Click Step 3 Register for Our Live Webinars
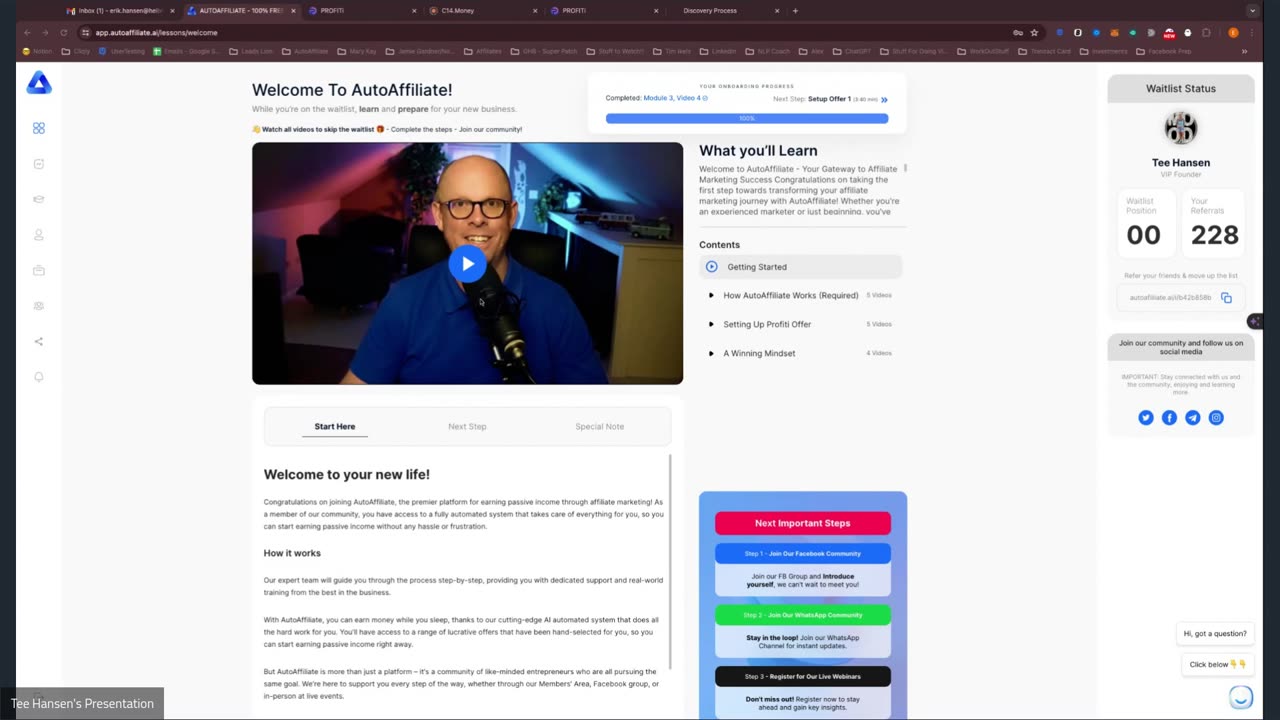 pyautogui.click(x=803, y=676)
